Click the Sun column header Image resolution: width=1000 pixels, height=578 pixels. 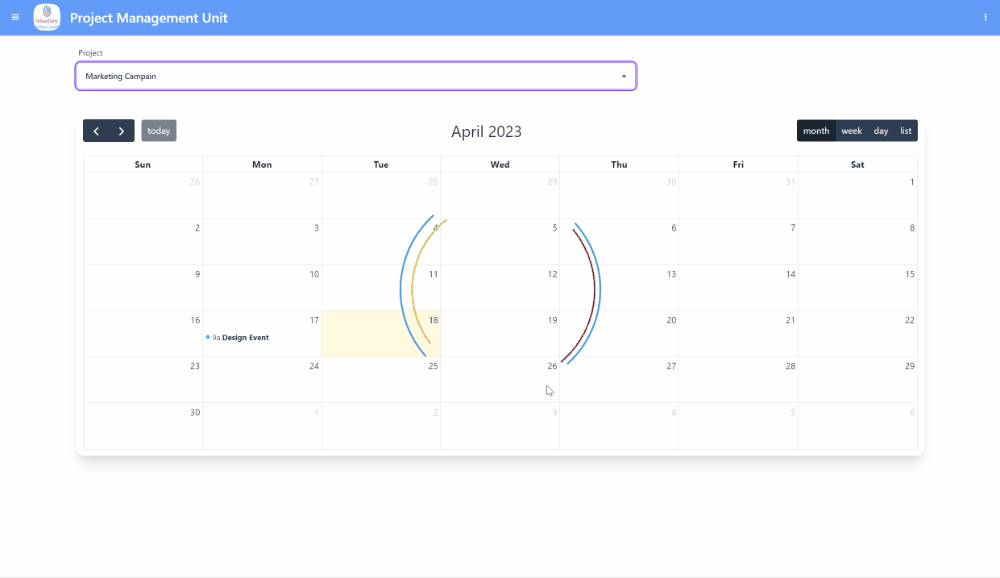pyautogui.click(x=143, y=164)
